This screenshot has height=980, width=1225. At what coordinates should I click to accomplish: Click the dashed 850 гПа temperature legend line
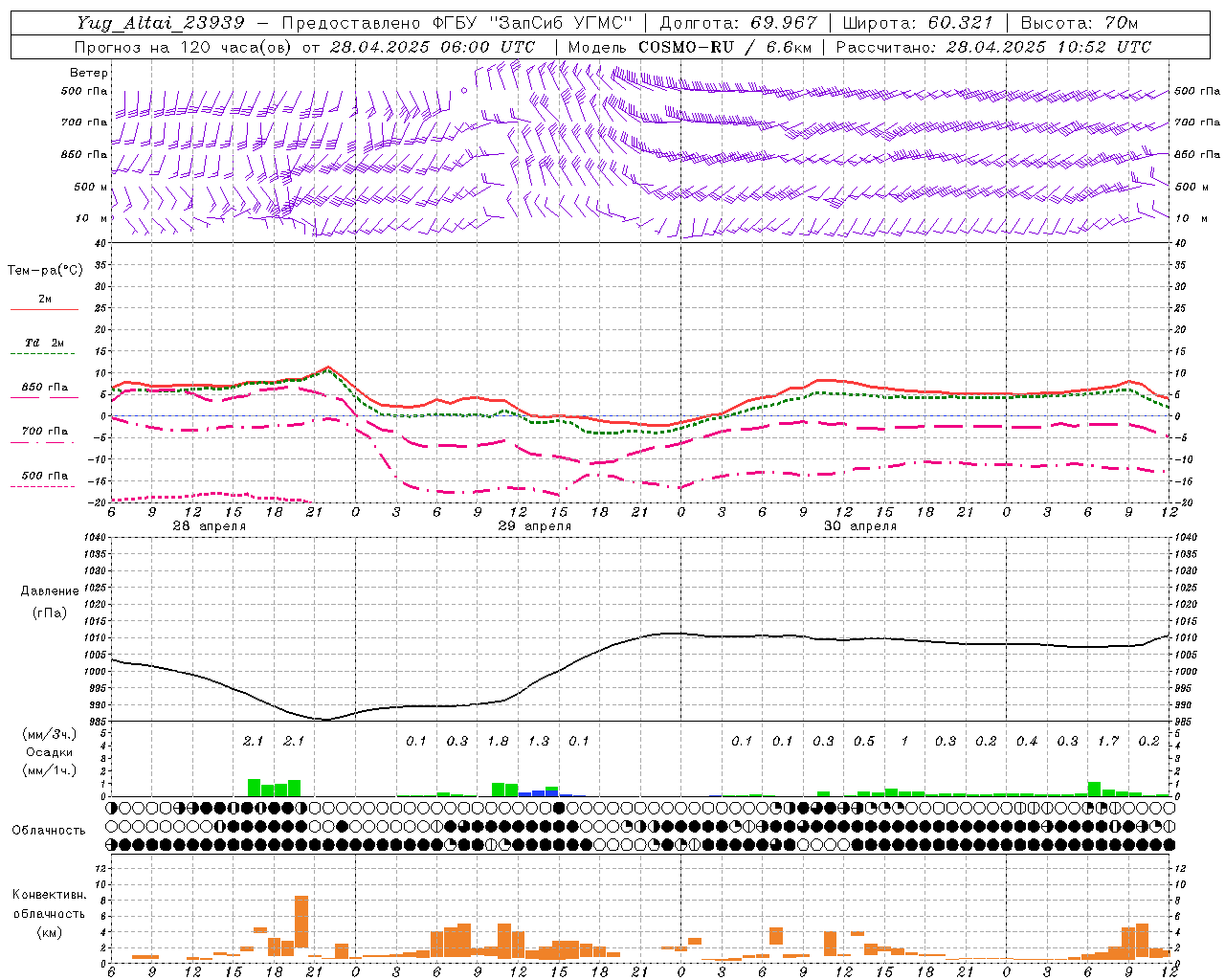pyautogui.click(x=44, y=398)
